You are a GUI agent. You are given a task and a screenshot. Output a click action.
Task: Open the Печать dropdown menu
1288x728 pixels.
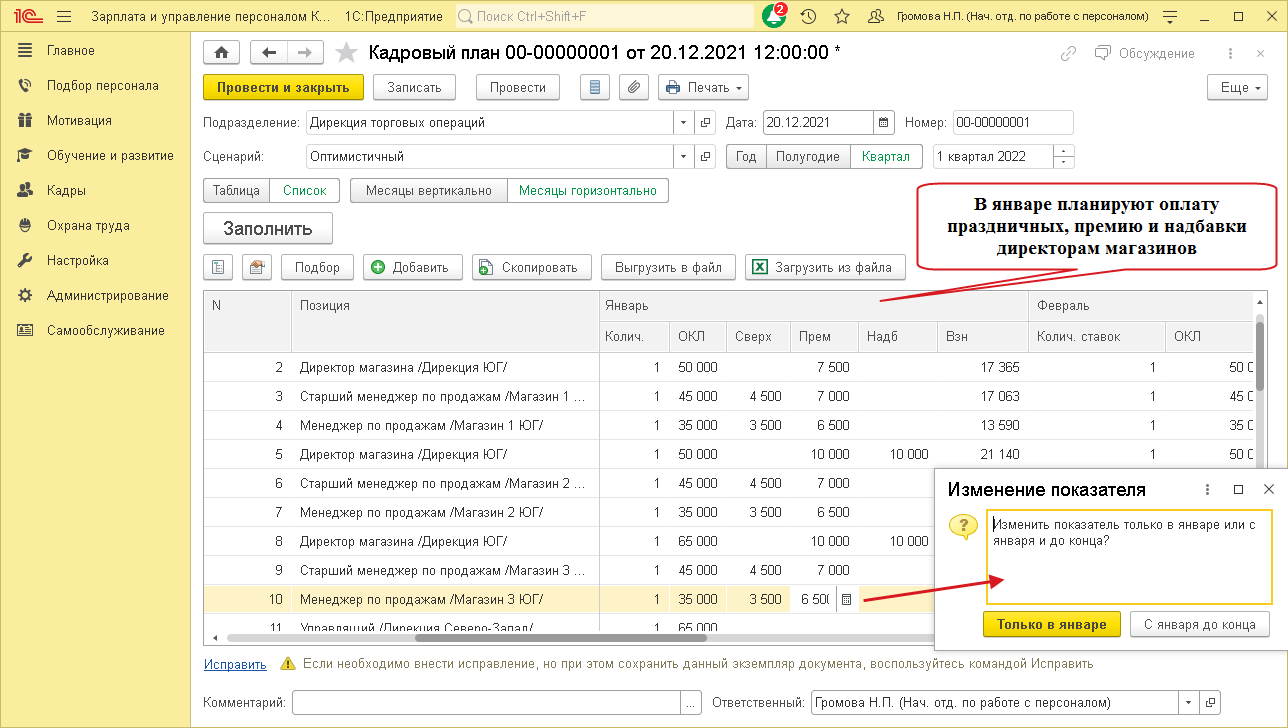[x=703, y=88]
